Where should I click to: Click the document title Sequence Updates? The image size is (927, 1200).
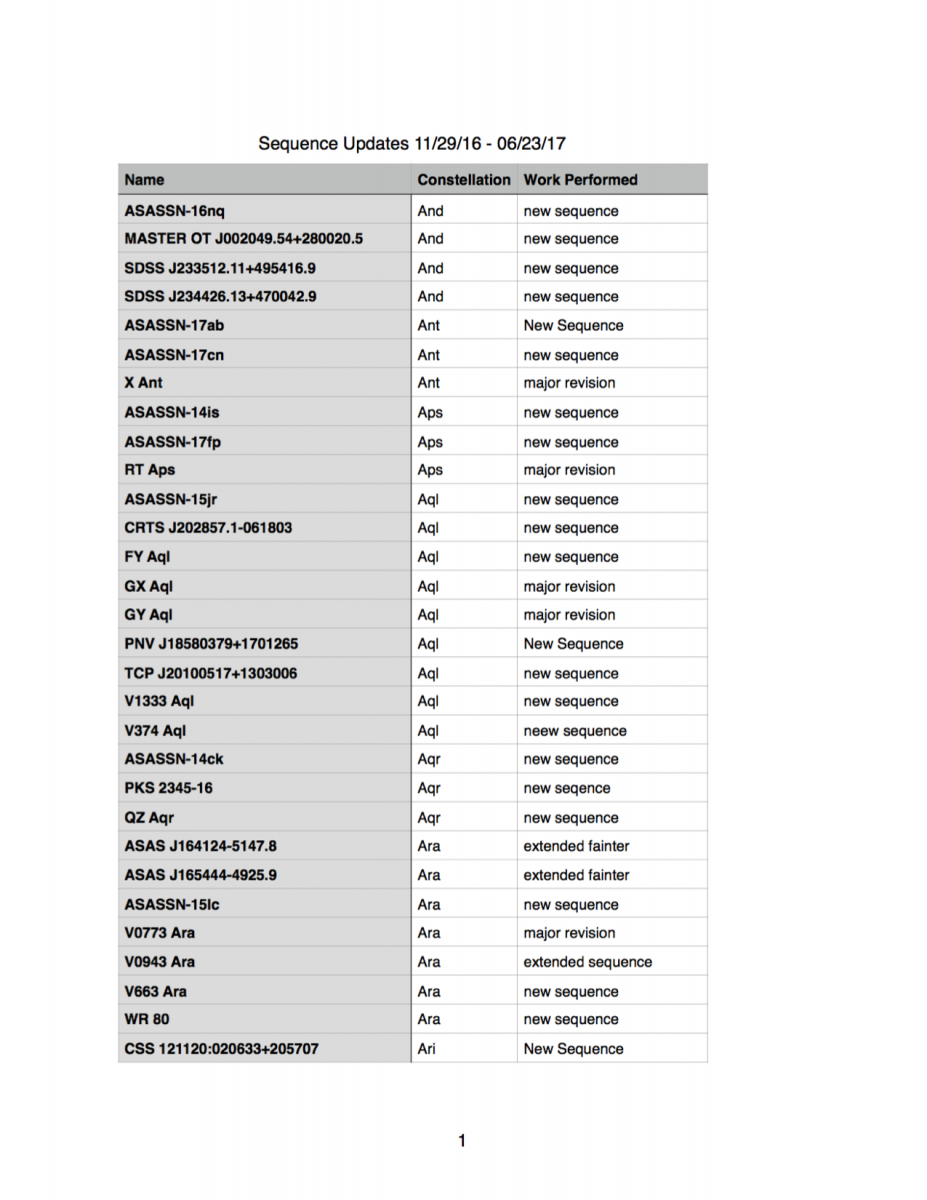(413, 144)
